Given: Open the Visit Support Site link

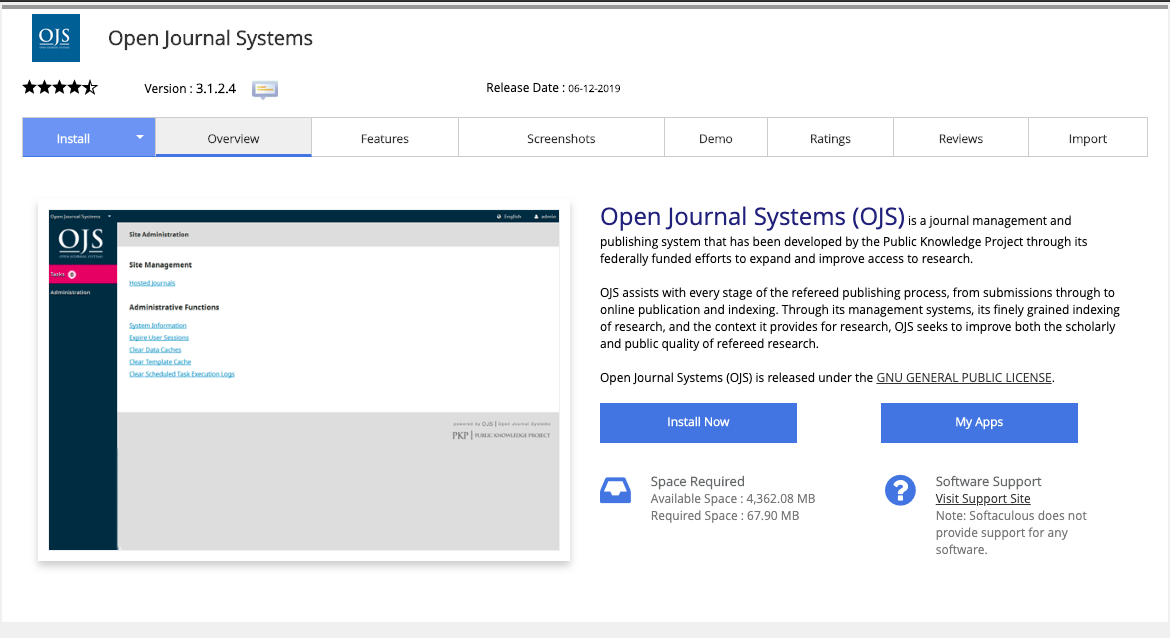Looking at the screenshot, I should (x=983, y=498).
